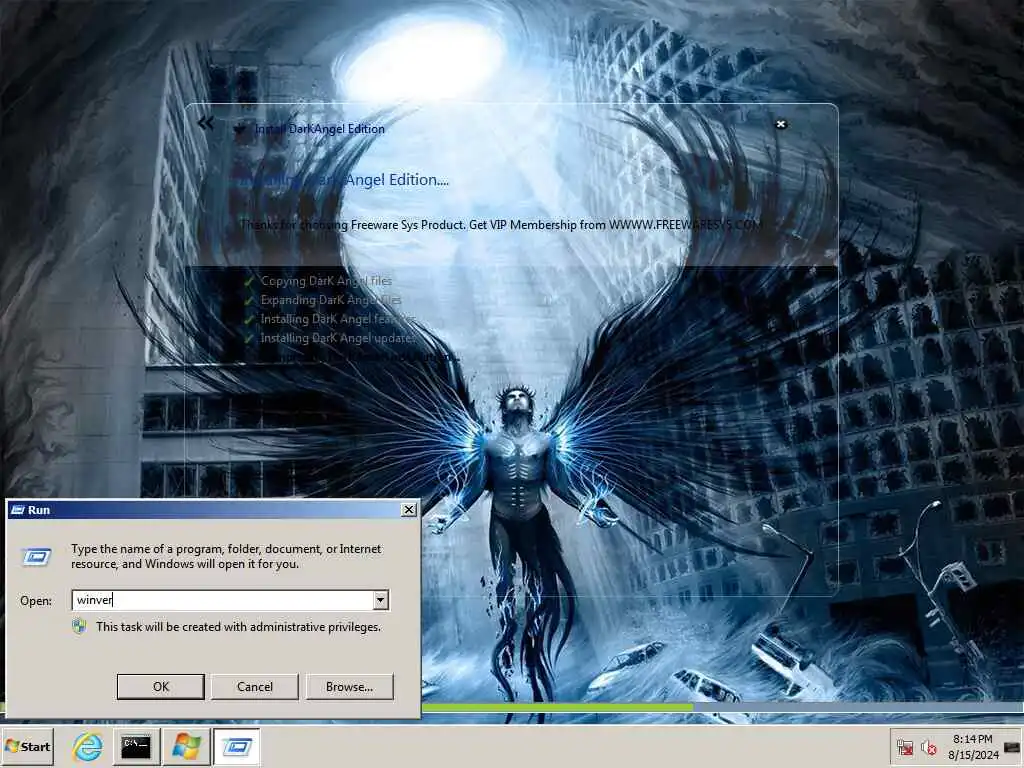Click Browse... in the Run dialog
This screenshot has height=768, width=1024.
pos(349,686)
